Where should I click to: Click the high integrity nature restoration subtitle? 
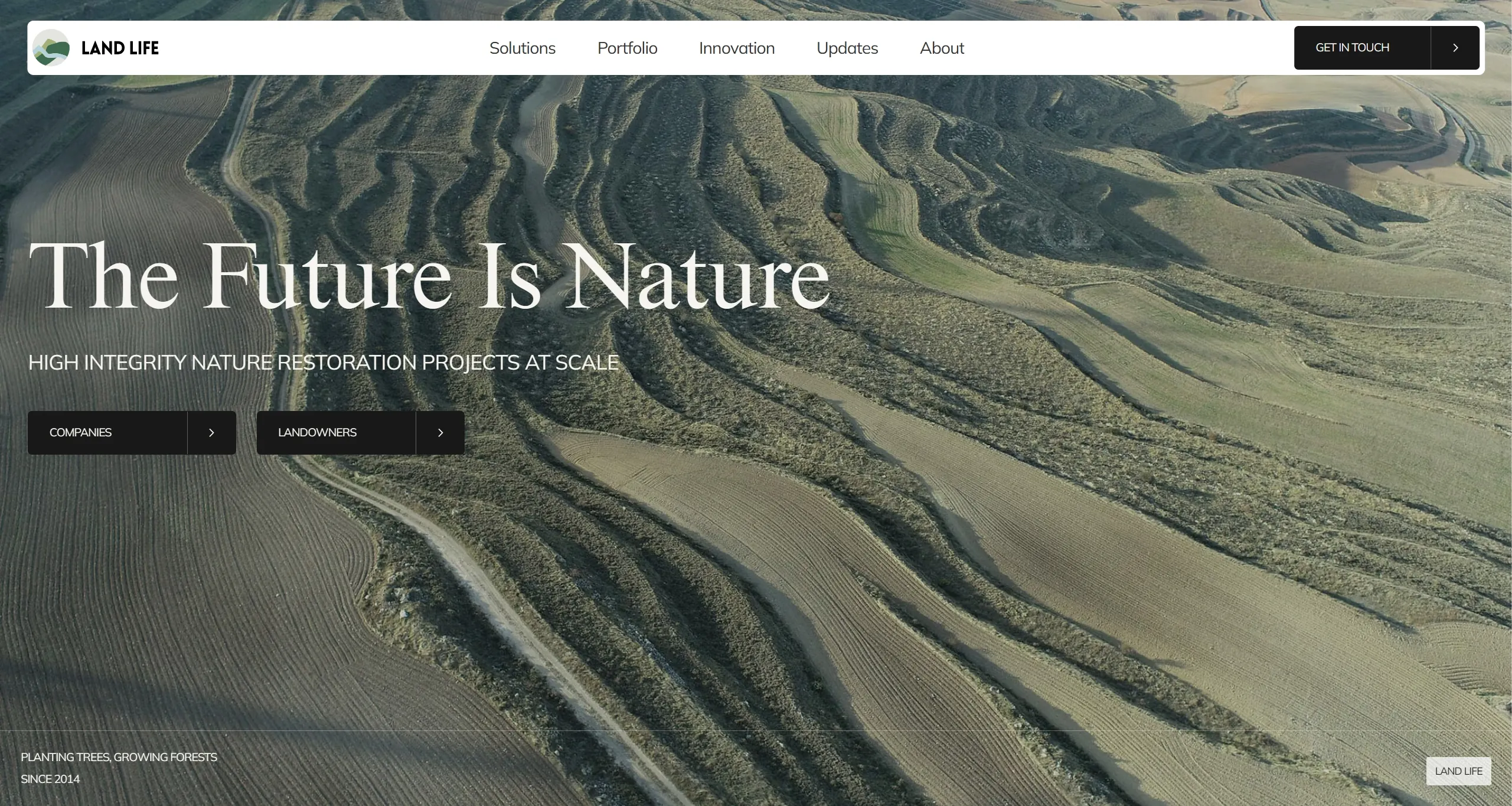coord(323,363)
